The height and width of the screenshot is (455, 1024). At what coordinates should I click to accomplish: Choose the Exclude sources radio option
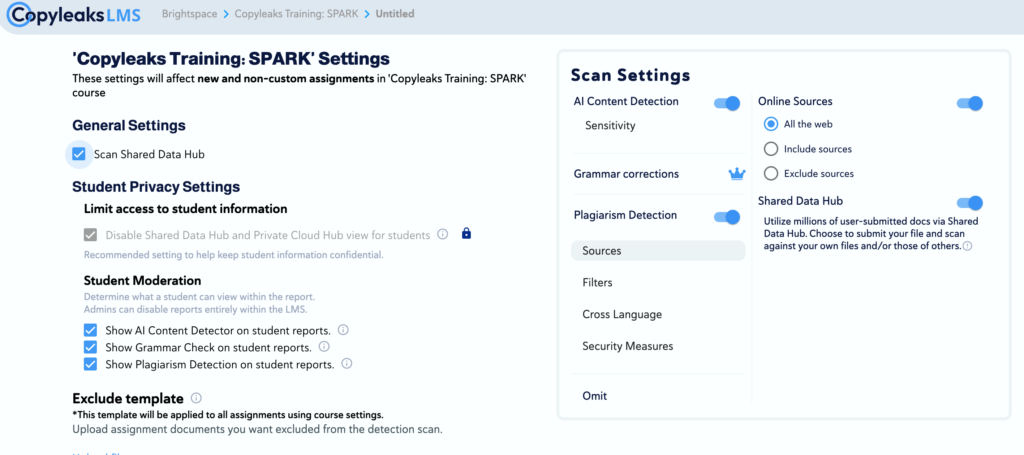pos(770,174)
